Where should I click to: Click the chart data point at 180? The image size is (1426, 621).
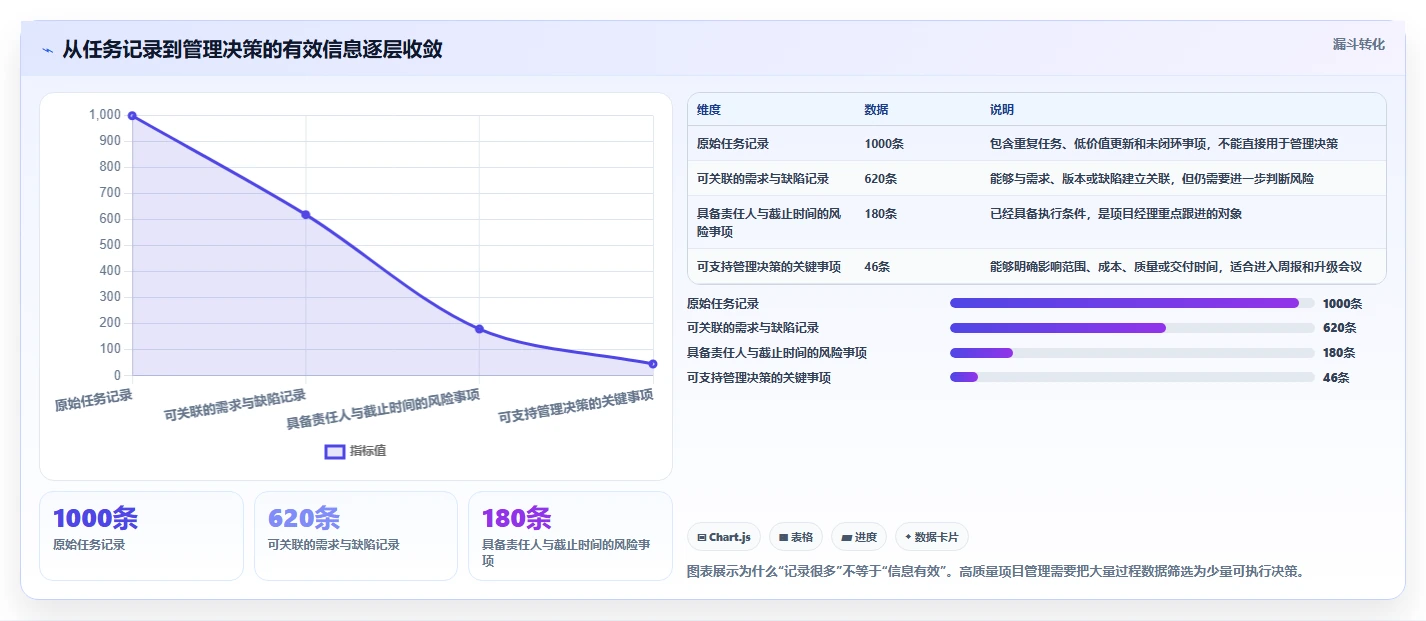479,329
